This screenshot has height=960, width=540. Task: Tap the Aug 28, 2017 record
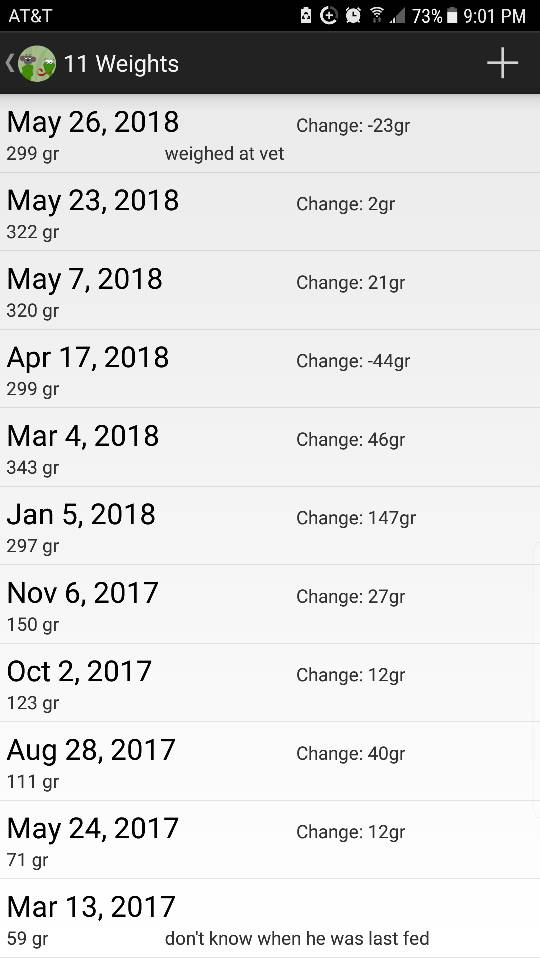click(270, 760)
